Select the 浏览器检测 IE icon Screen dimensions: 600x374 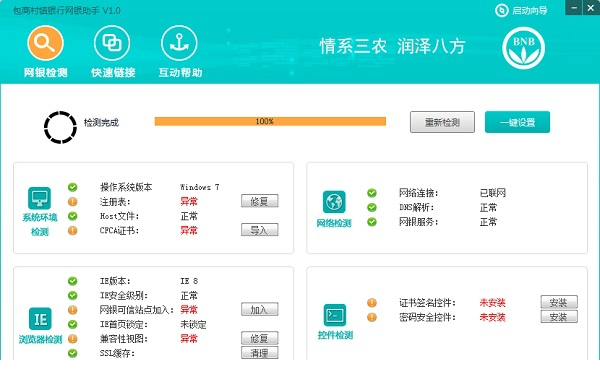pos(40,318)
